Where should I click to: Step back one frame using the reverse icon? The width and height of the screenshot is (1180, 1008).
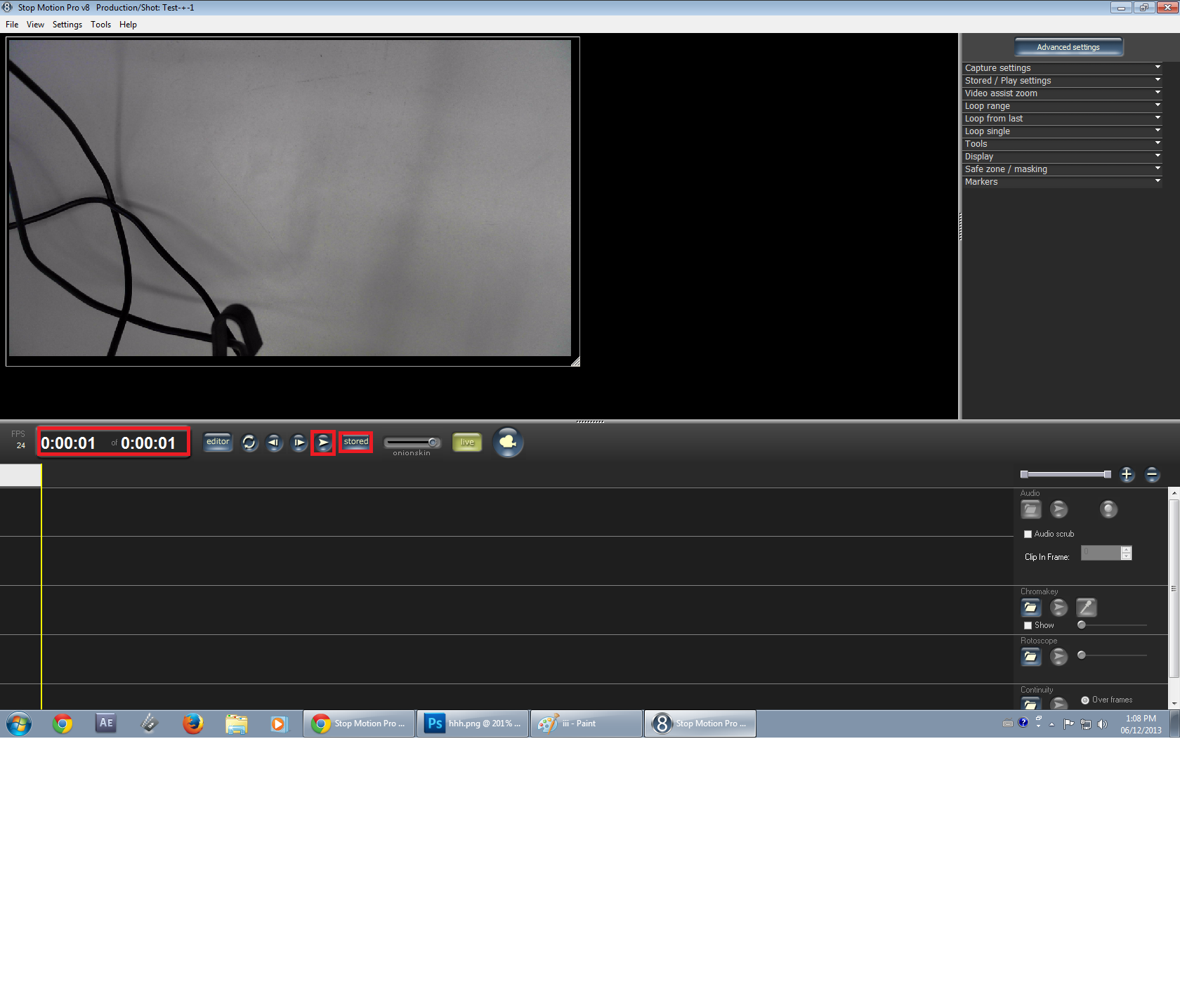(274, 443)
